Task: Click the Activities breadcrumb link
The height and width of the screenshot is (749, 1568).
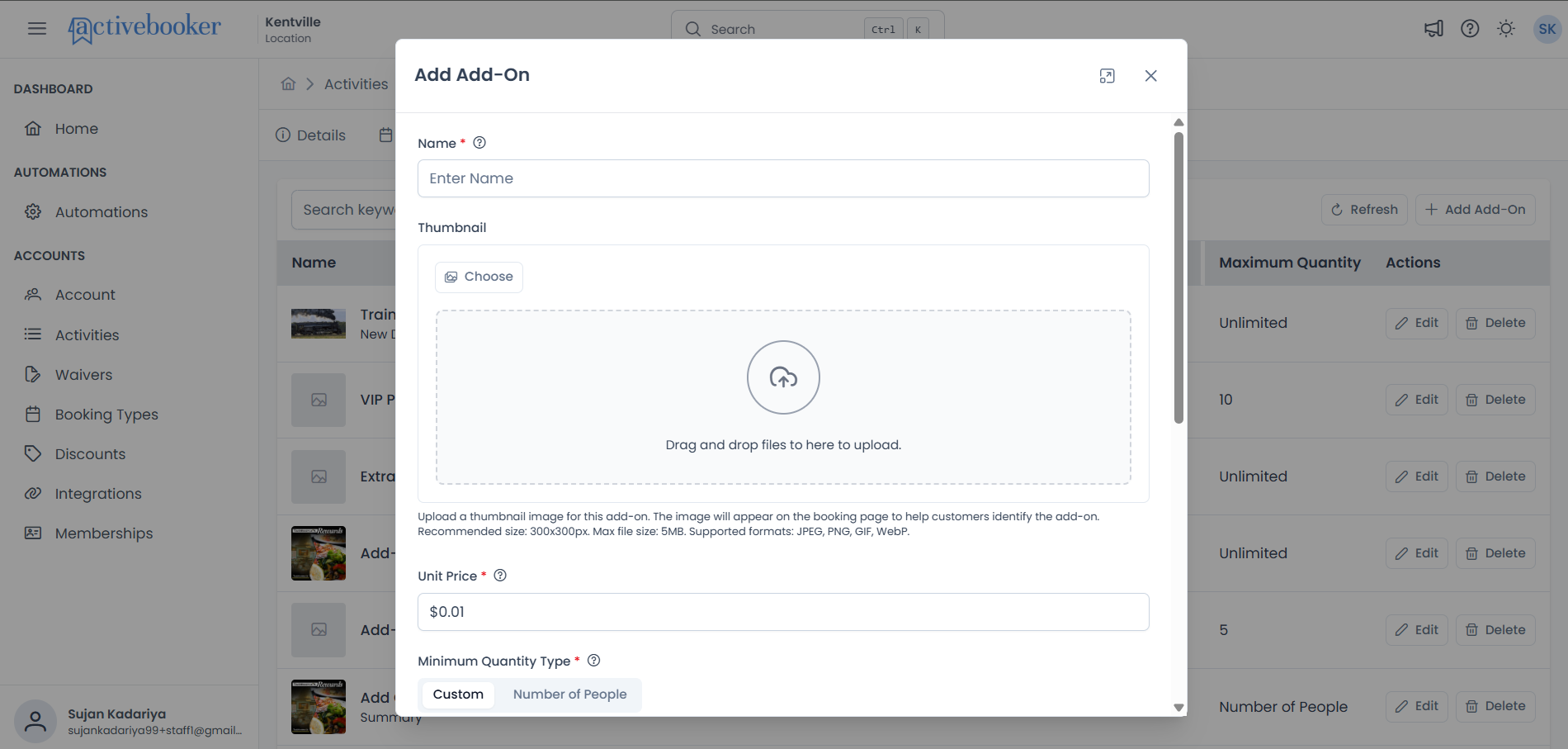Action: [x=356, y=84]
